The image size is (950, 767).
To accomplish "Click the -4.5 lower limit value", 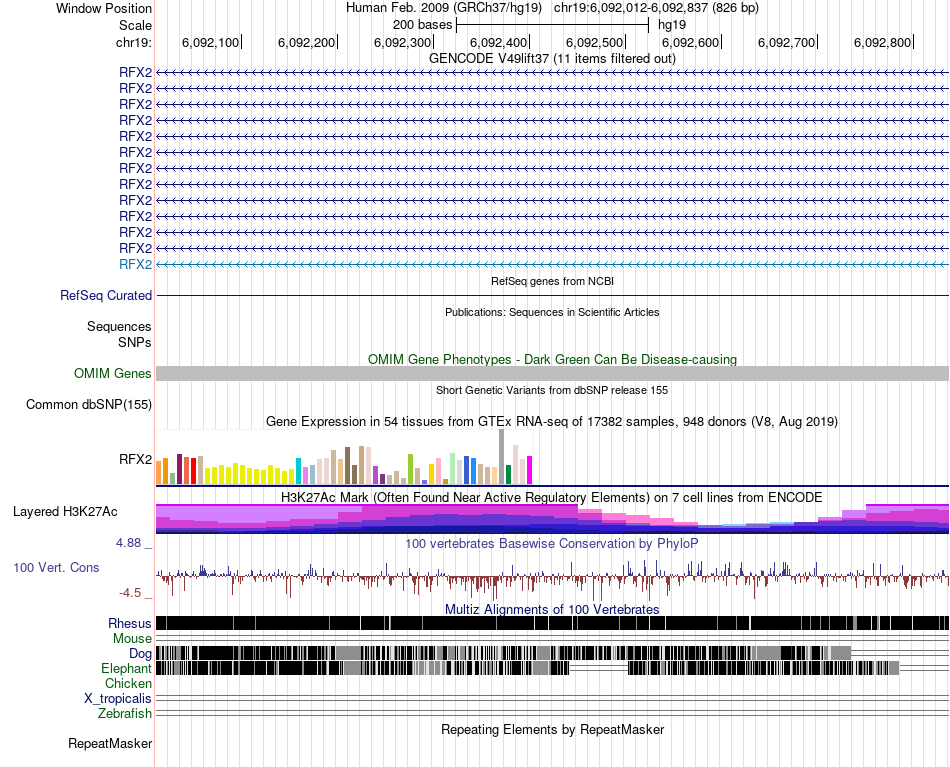I will (x=130, y=593).
